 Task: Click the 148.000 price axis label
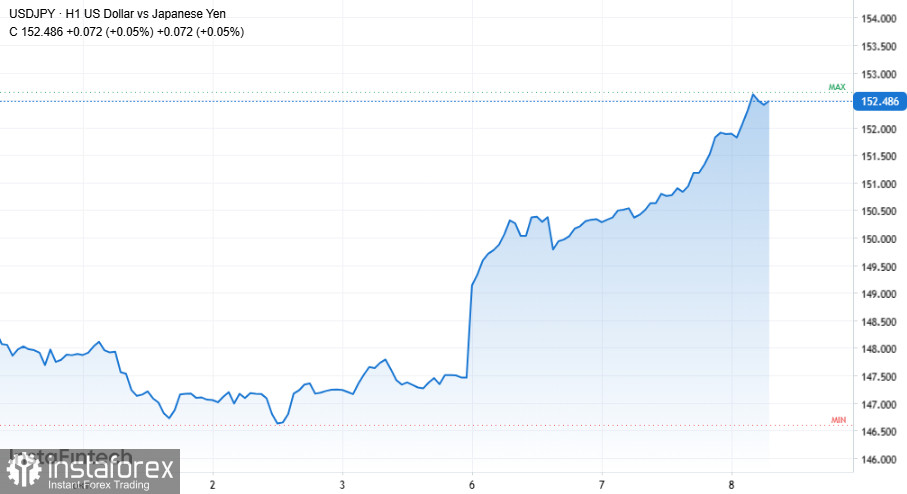pyautogui.click(x=877, y=349)
